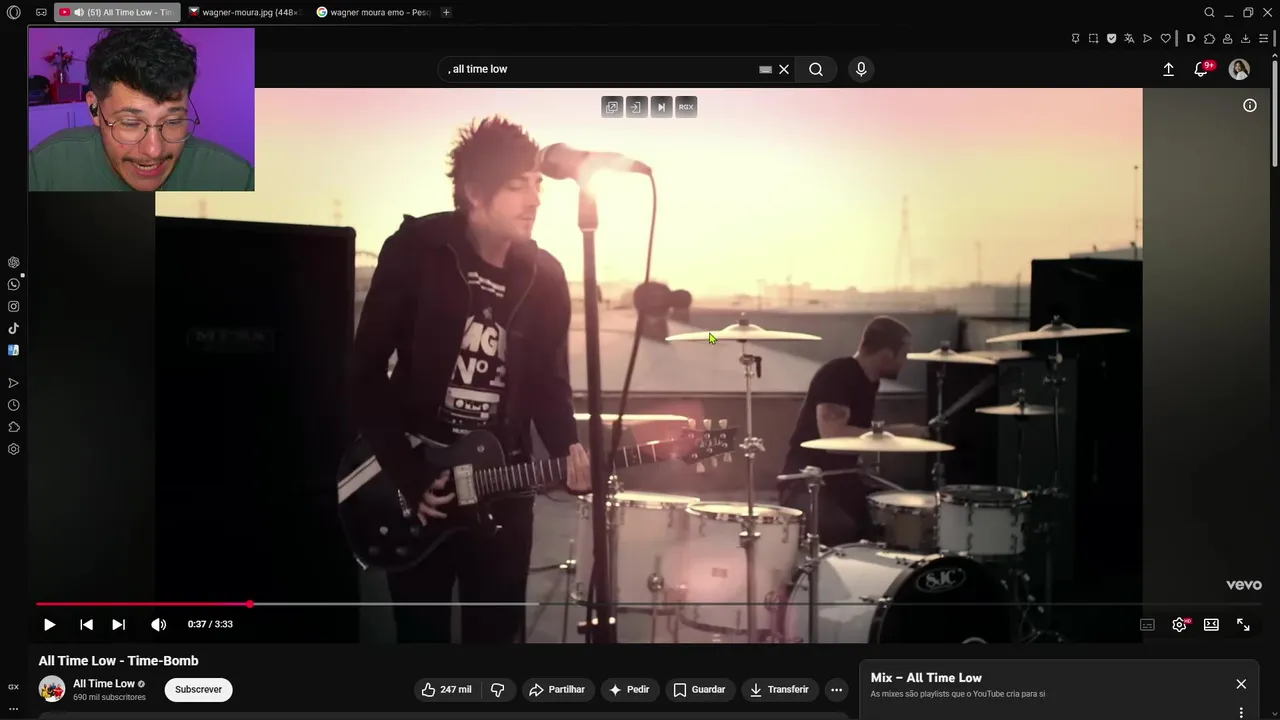The height and width of the screenshot is (720, 1280).
Task: Open YouTube notifications bell
Action: point(1202,69)
